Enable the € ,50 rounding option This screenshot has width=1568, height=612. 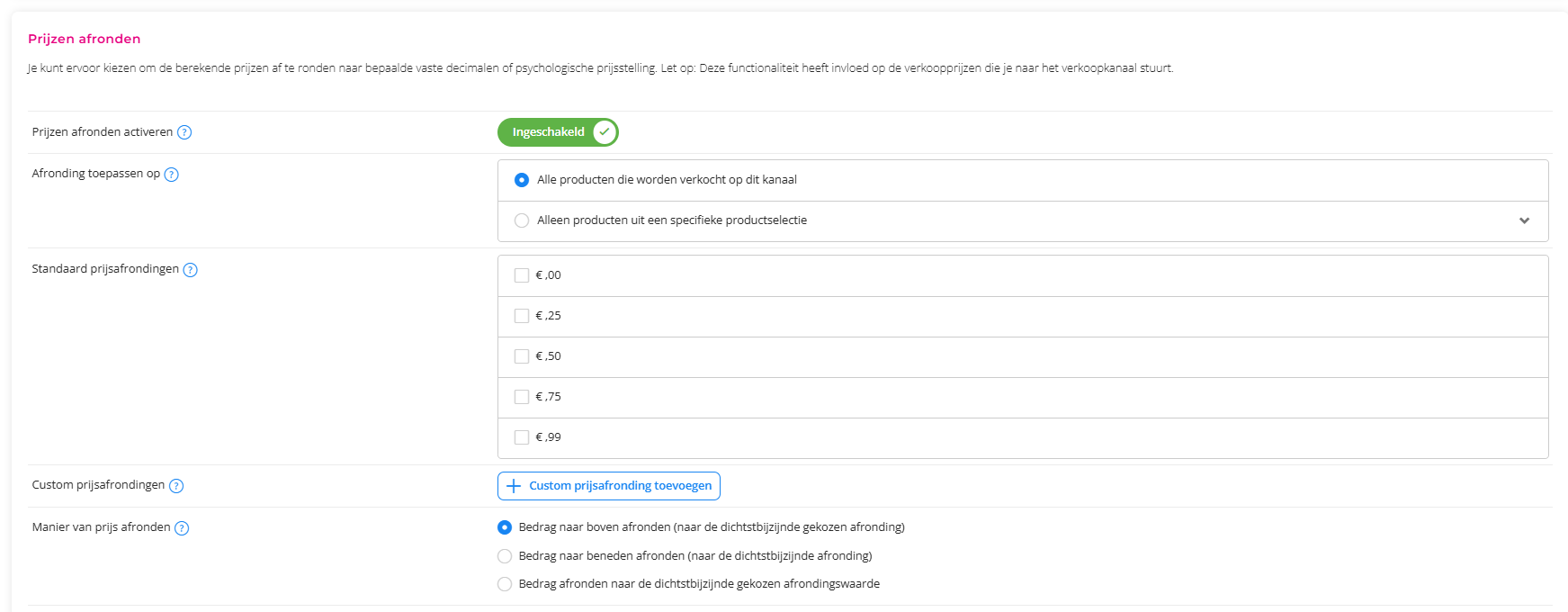coord(522,356)
